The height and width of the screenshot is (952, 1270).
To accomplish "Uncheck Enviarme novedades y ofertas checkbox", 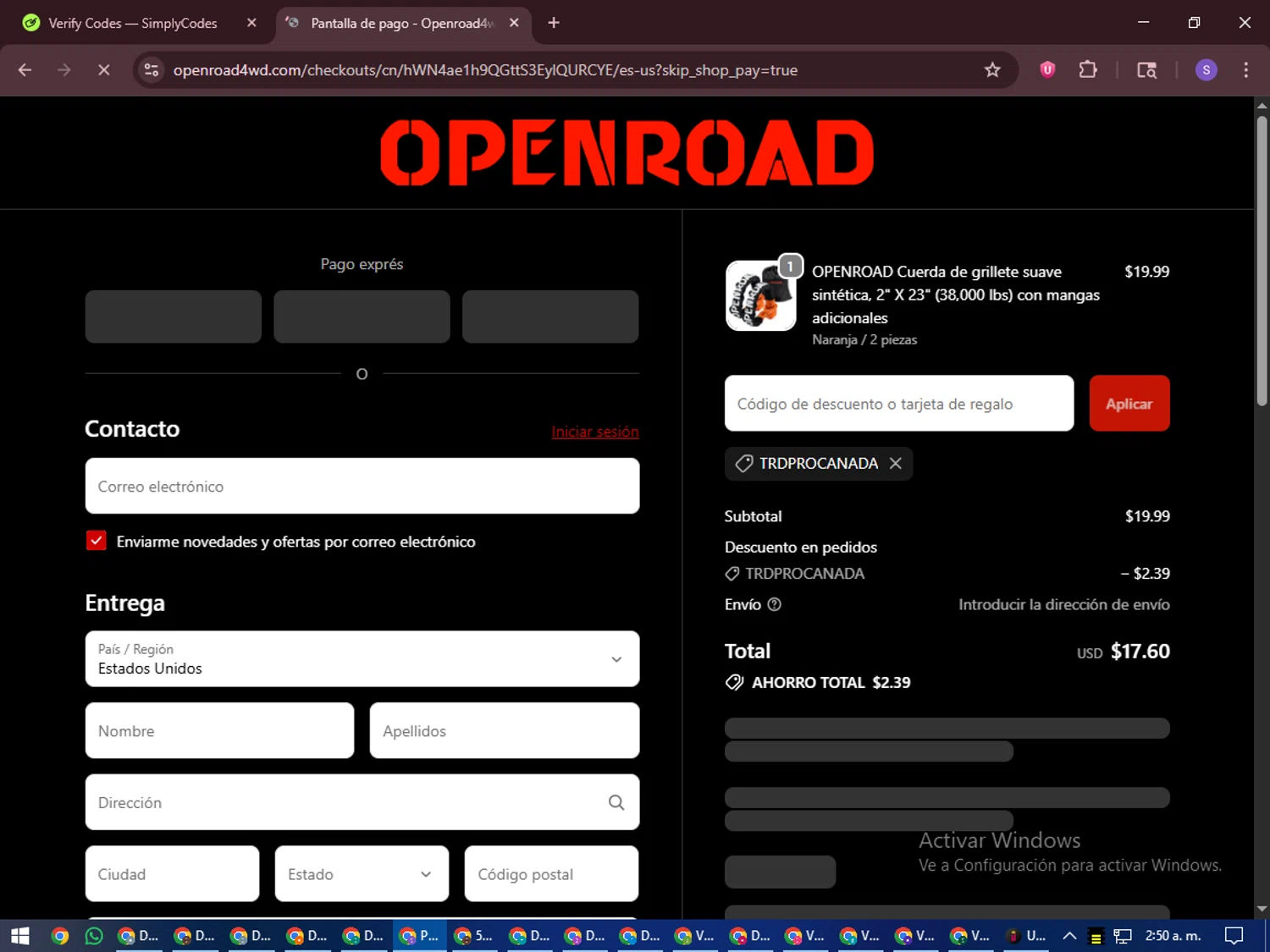I will point(97,541).
